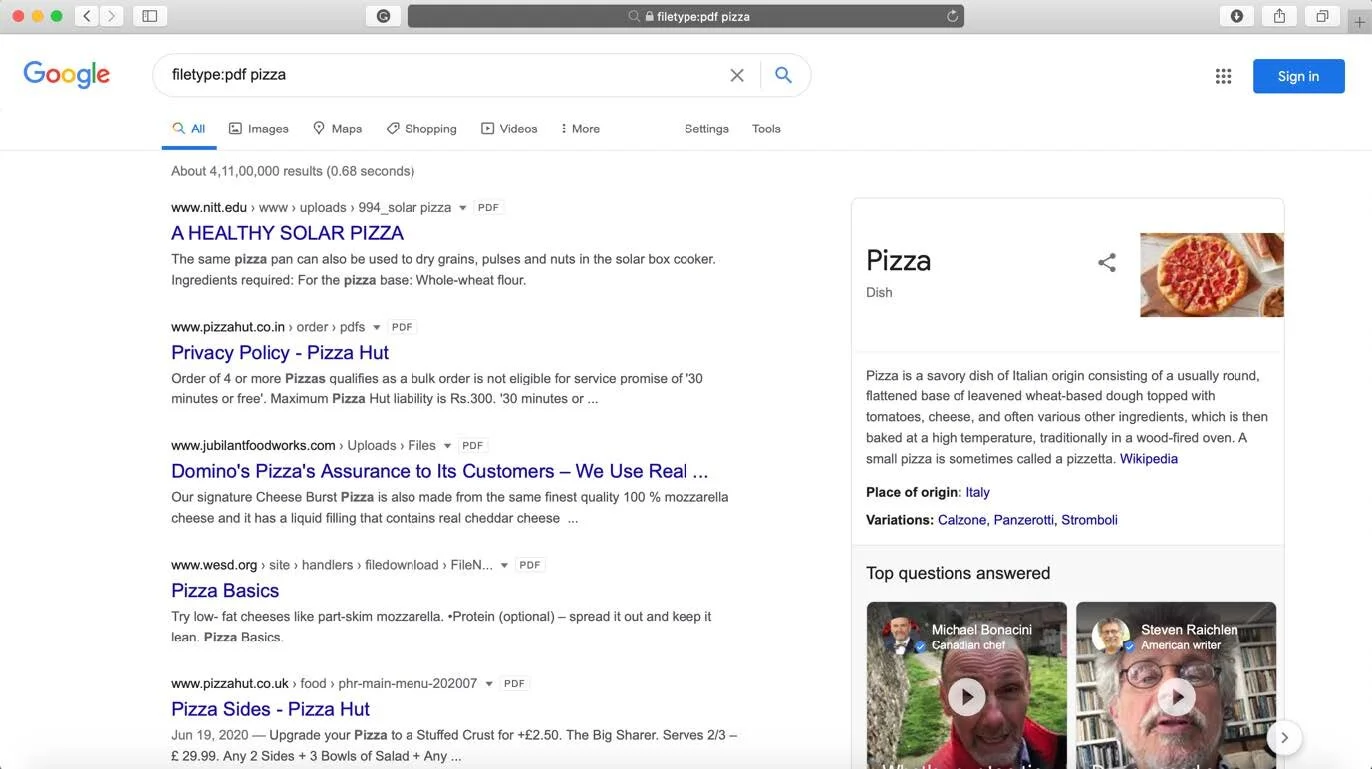
Task: Click the www.pizzahut.co.in breadcrumb
Action: (228, 327)
